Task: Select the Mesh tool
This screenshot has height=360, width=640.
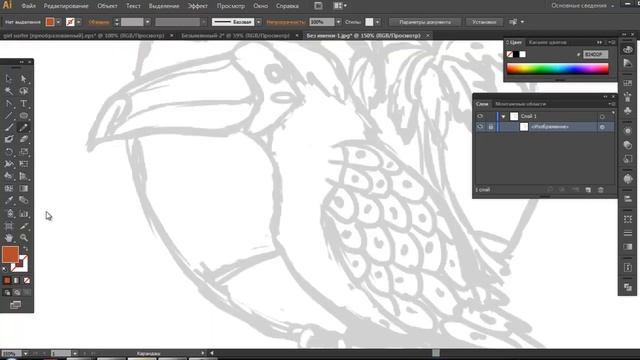Action: click(x=9, y=189)
